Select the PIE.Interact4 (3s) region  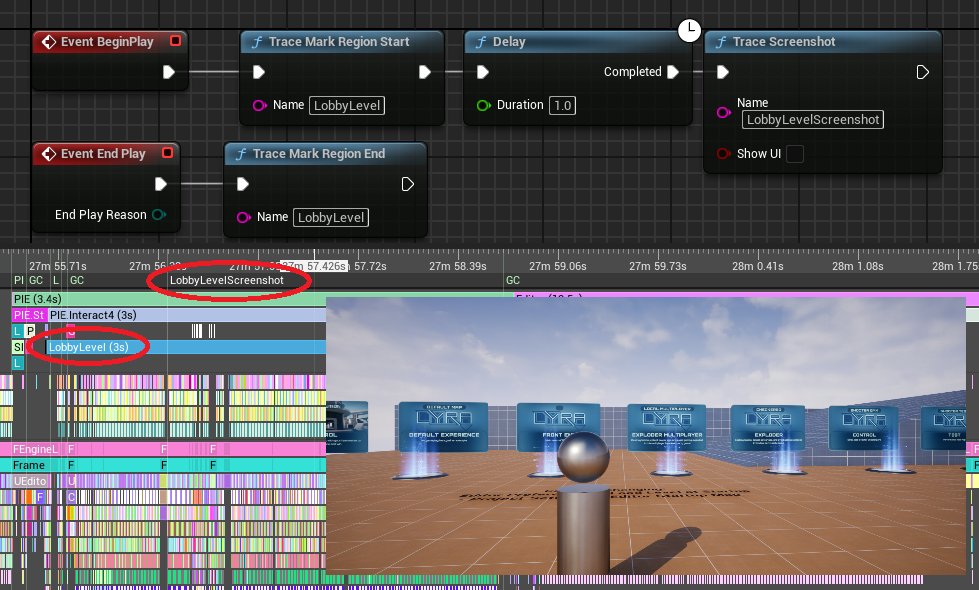pyautogui.click(x=187, y=315)
